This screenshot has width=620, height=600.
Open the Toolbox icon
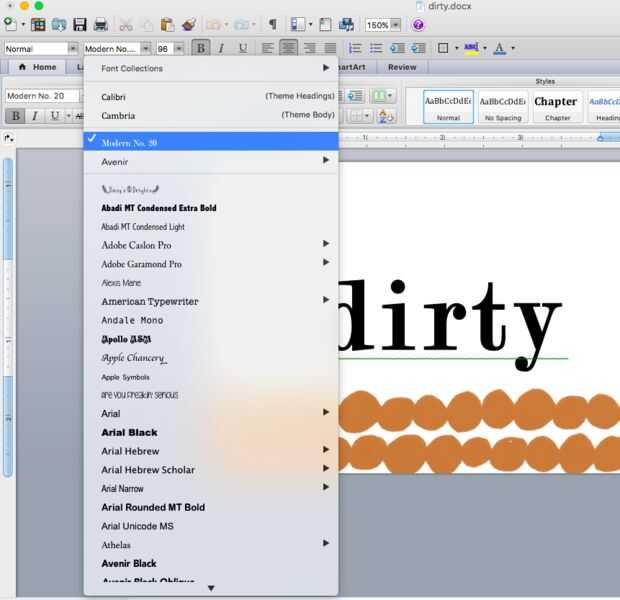pos(325,25)
